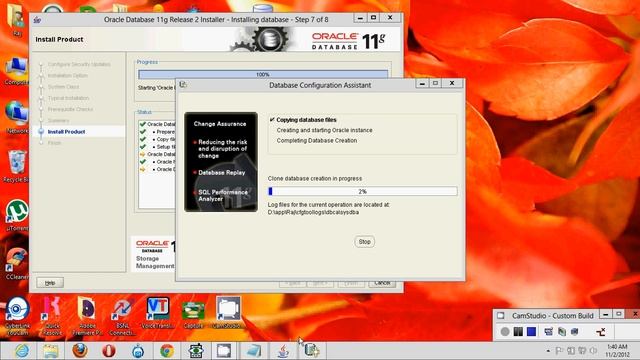Viewport: 640px width, 360px height.
Task: Click the 'Creating and starting Oracle instance' step
Action: [324, 130]
